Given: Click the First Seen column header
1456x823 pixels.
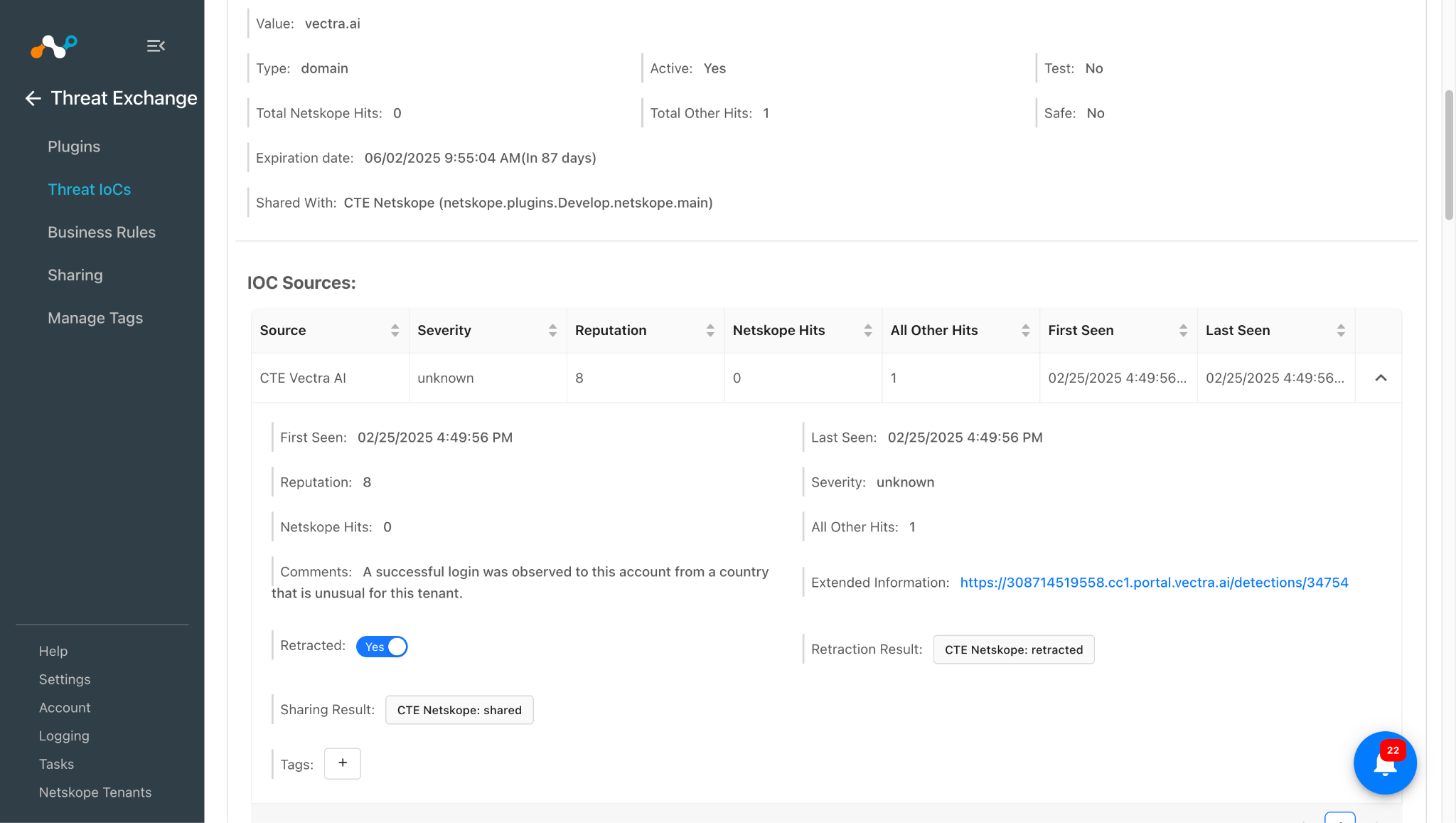Looking at the screenshot, I should tap(1118, 330).
